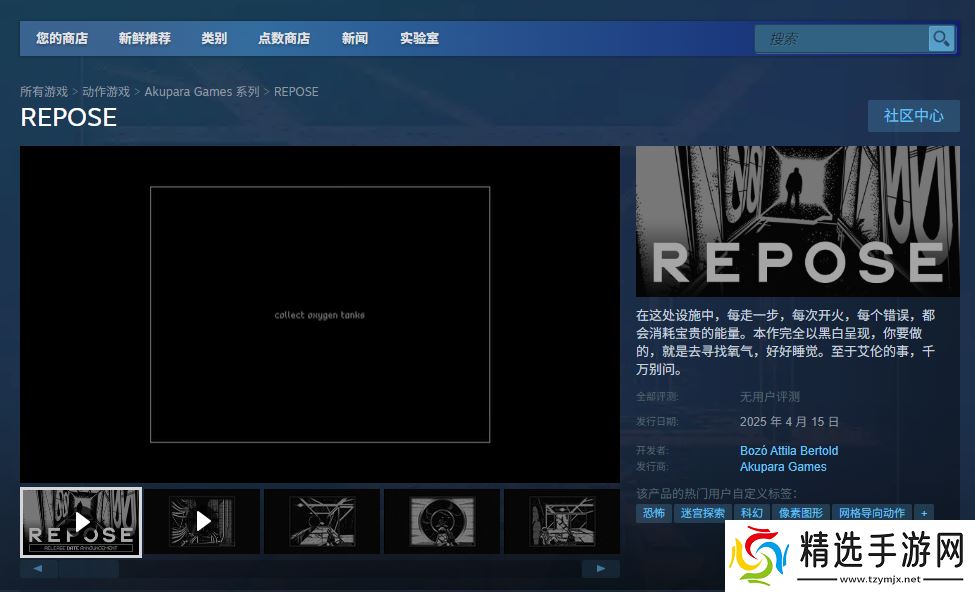Play the first REPOSE trailer thumbnail

click(x=81, y=521)
